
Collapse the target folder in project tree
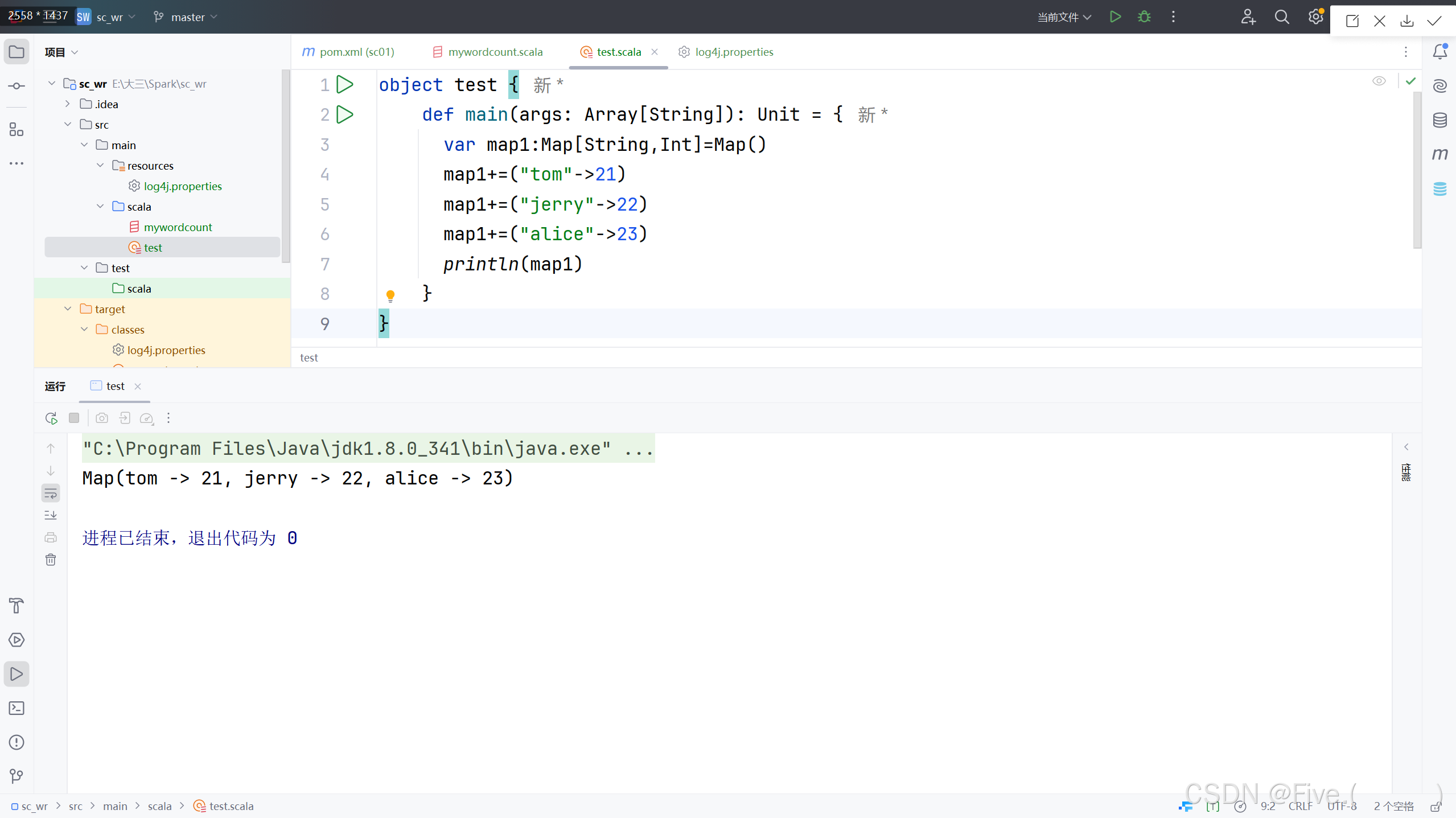68,309
